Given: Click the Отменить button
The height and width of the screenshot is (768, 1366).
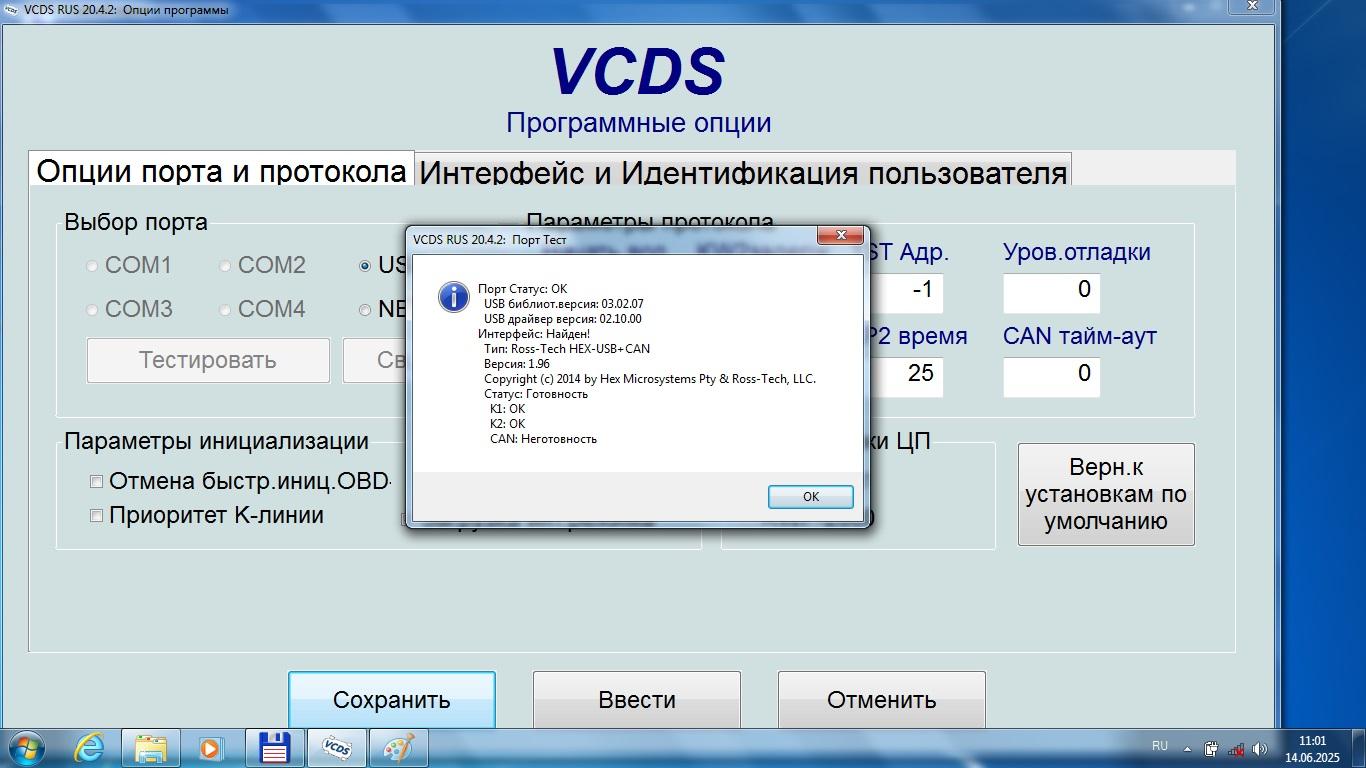Looking at the screenshot, I should pyautogui.click(x=882, y=700).
